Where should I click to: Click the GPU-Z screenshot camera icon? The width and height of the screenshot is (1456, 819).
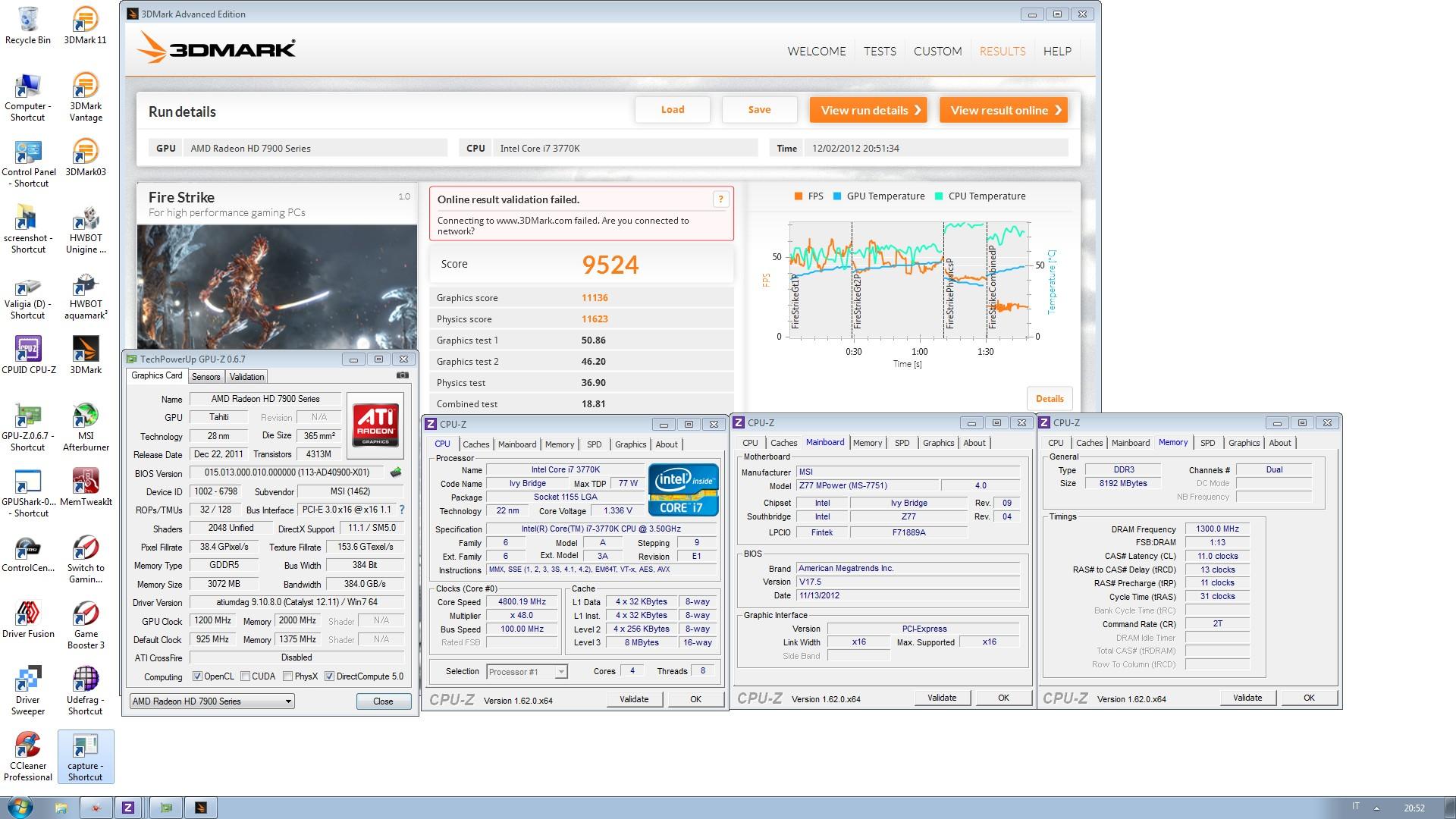(403, 375)
